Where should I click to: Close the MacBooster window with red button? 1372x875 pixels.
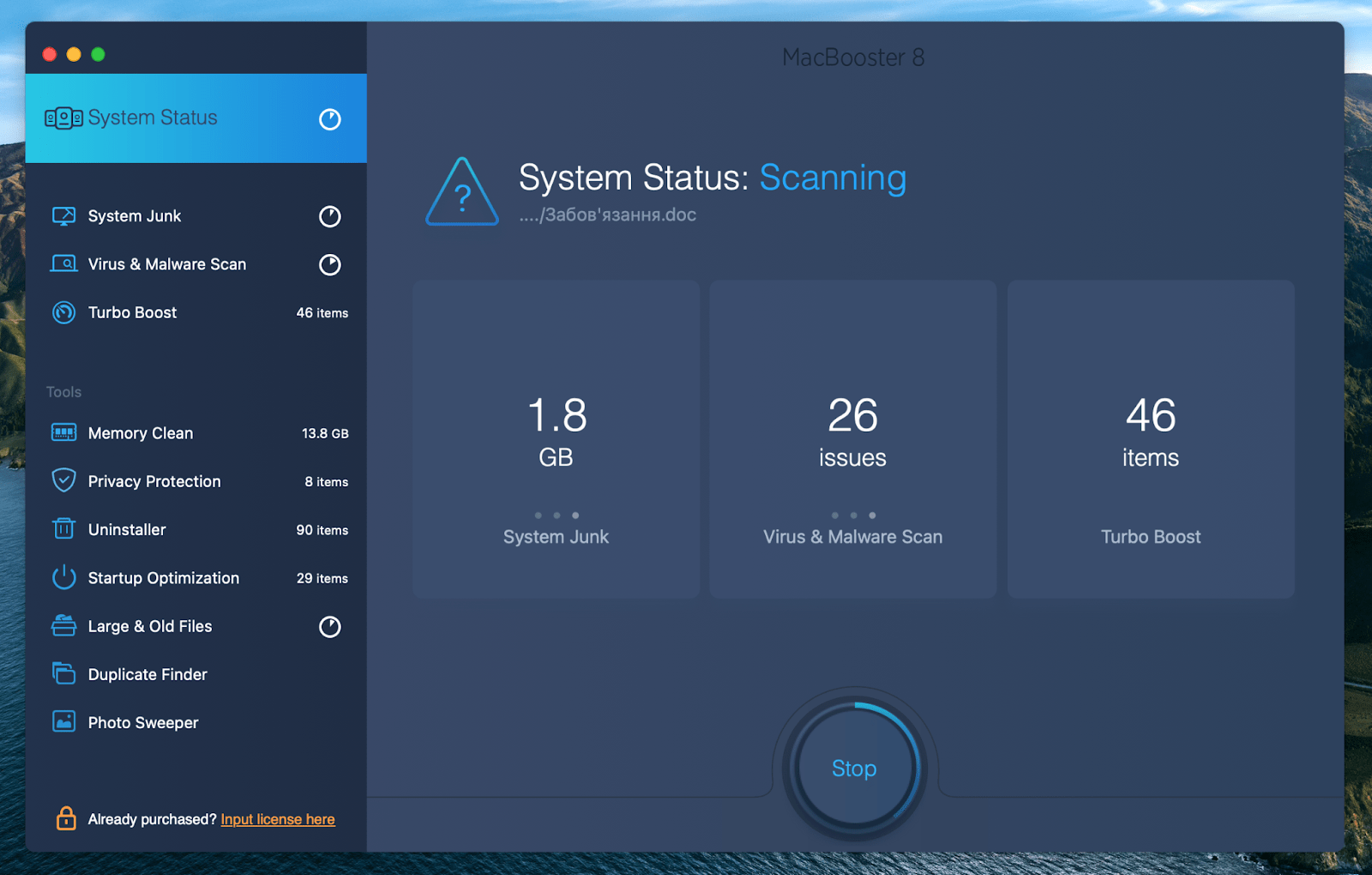click(x=50, y=54)
